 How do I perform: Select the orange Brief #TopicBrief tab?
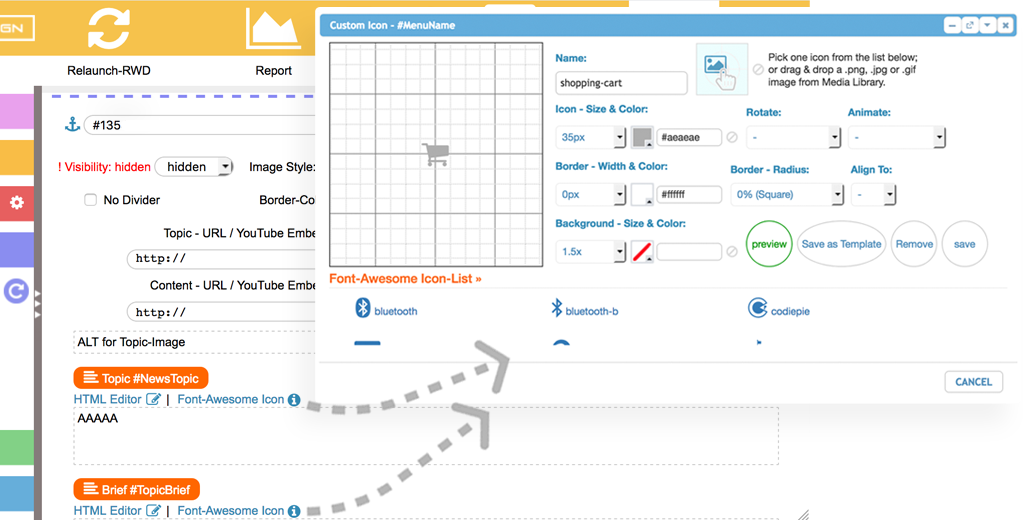[137, 490]
